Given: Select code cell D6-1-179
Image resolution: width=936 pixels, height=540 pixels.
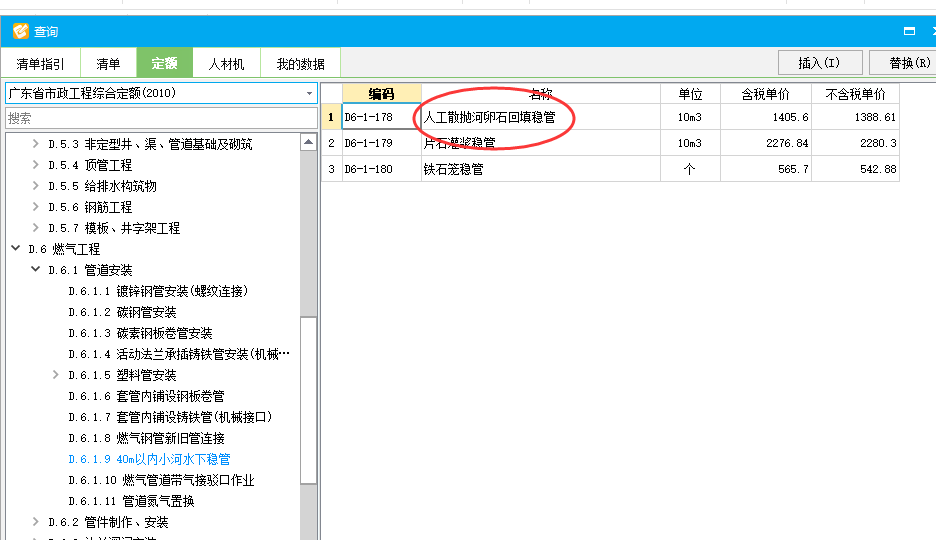Looking at the screenshot, I should point(381,143).
